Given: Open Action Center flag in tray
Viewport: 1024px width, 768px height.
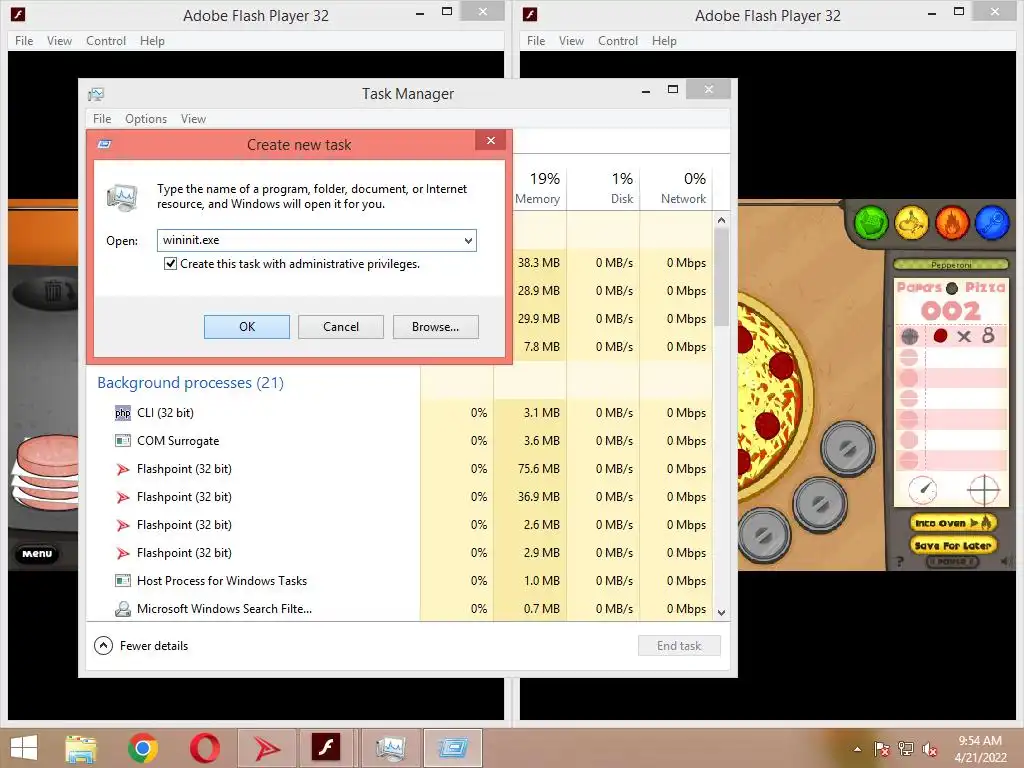Looking at the screenshot, I should point(882,749).
